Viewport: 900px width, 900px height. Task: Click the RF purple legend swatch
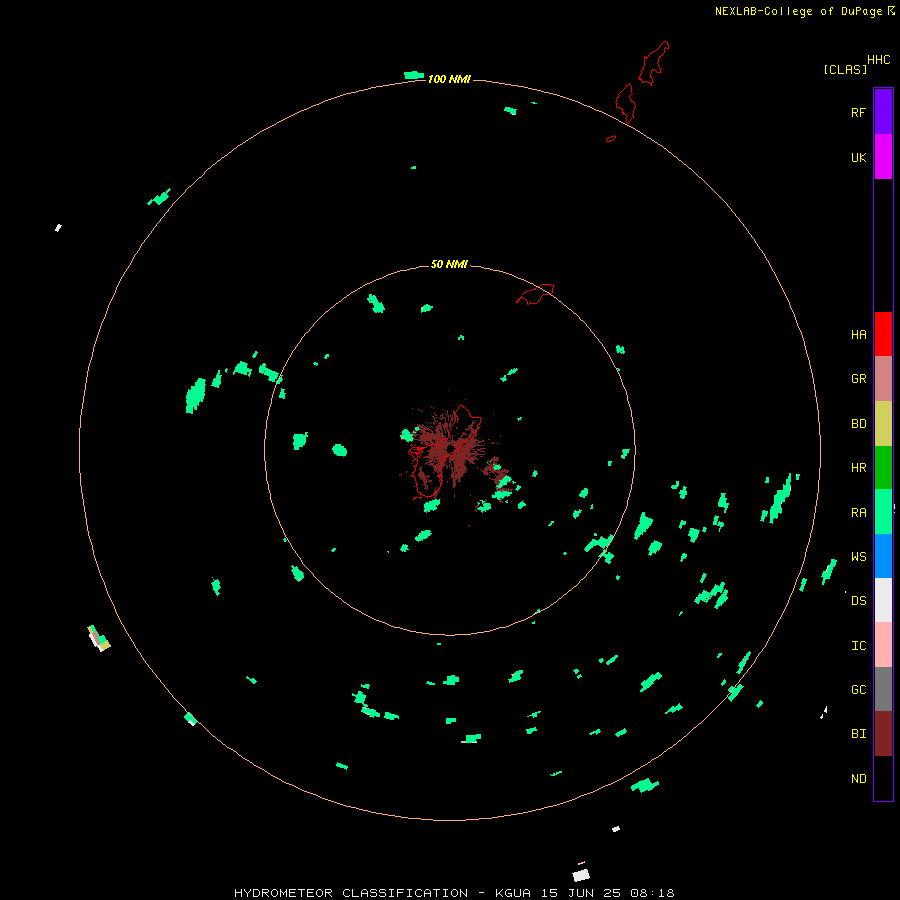point(883,112)
